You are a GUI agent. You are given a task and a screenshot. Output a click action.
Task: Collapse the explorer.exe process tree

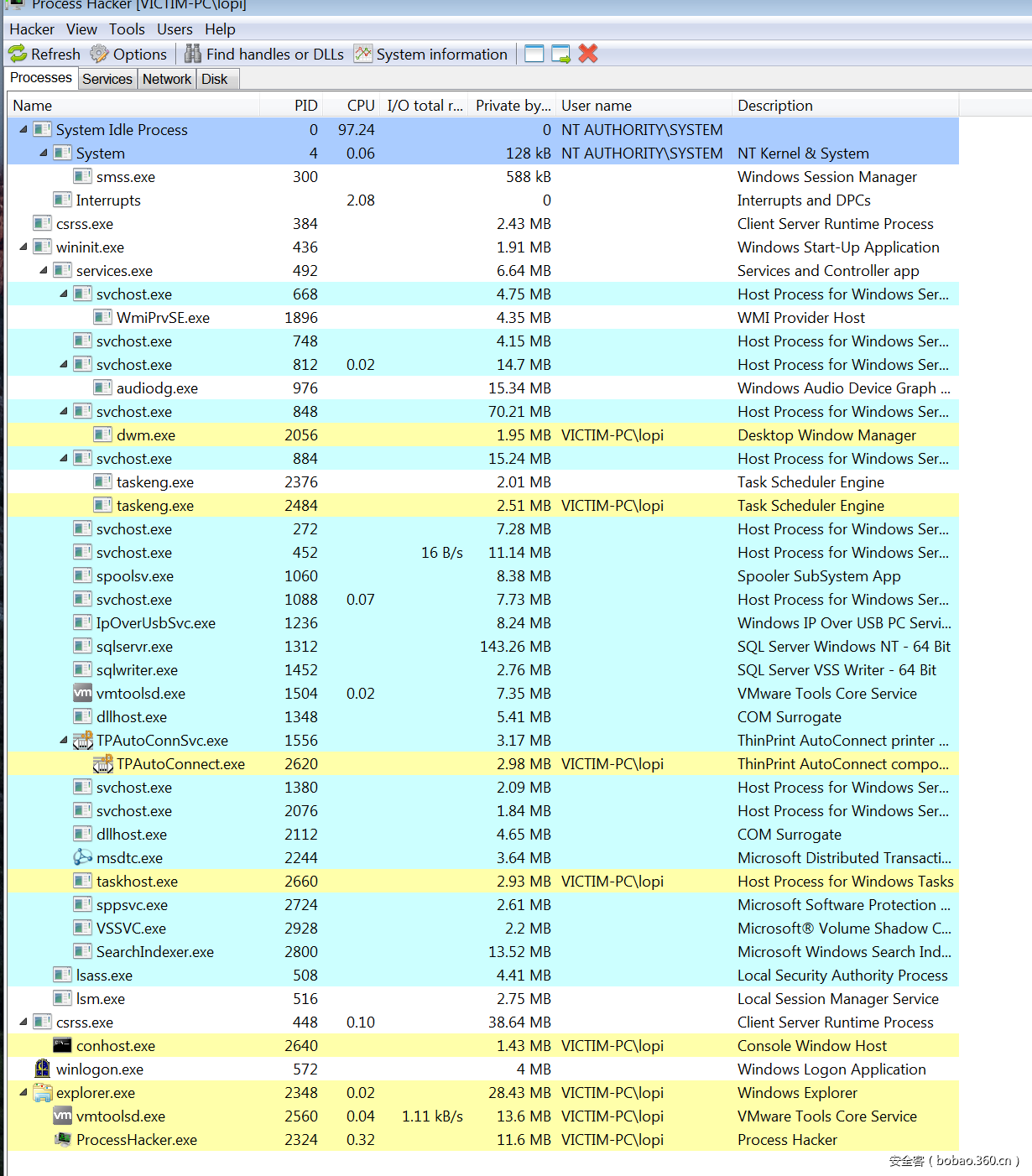[x=23, y=1092]
